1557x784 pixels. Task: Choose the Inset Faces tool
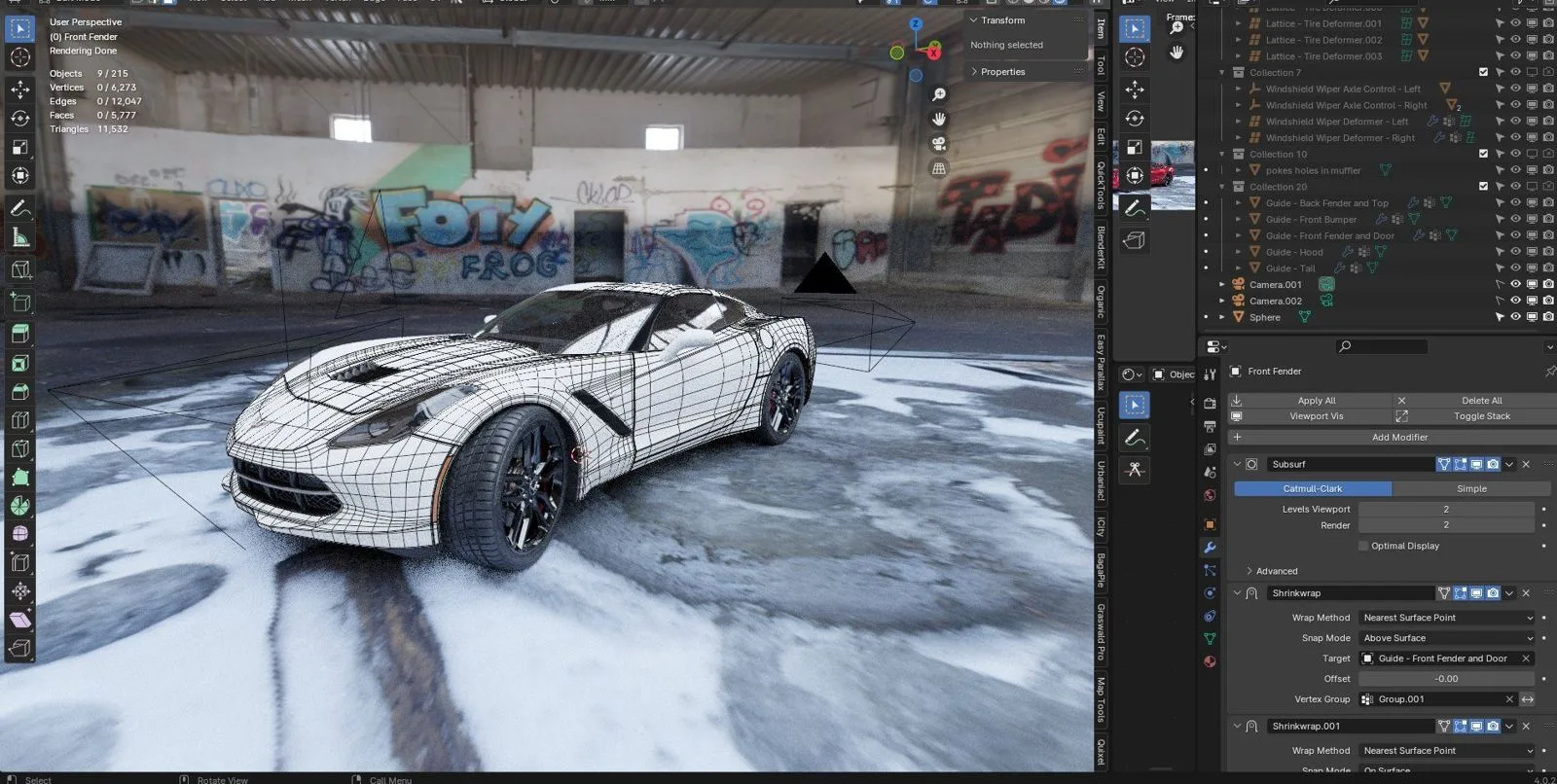point(20,363)
